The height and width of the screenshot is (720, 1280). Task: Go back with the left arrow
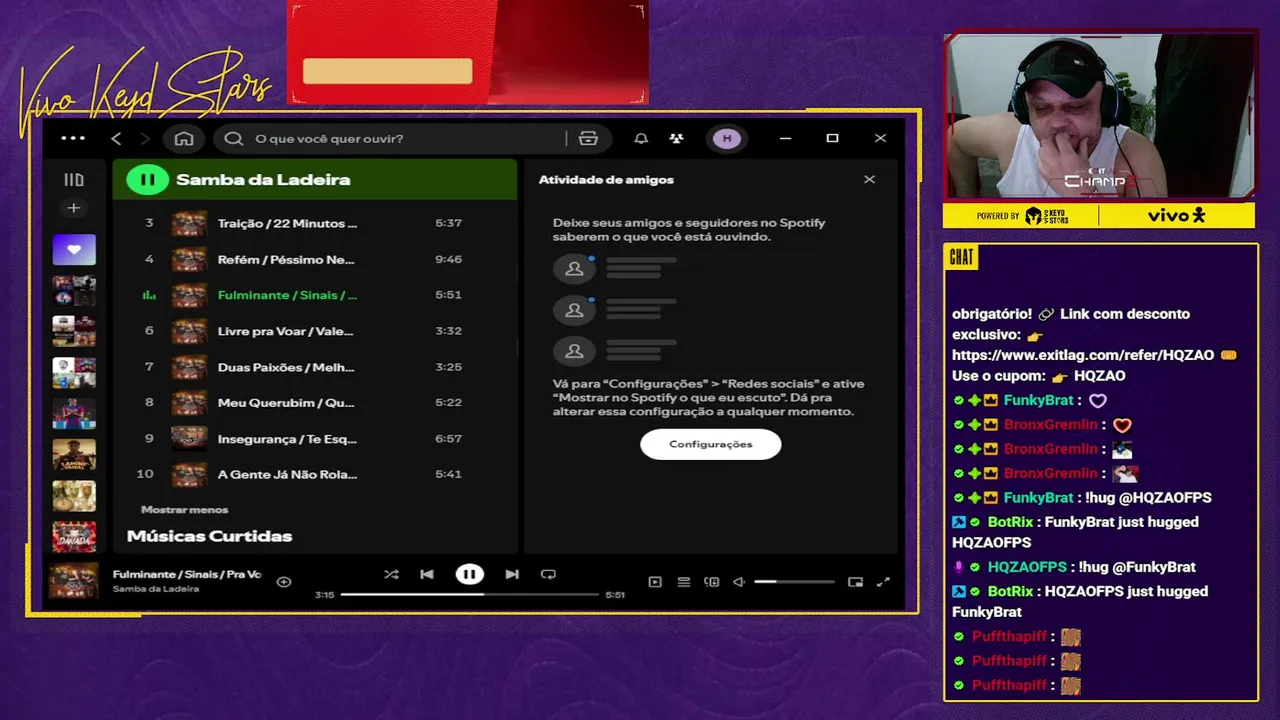(116, 139)
